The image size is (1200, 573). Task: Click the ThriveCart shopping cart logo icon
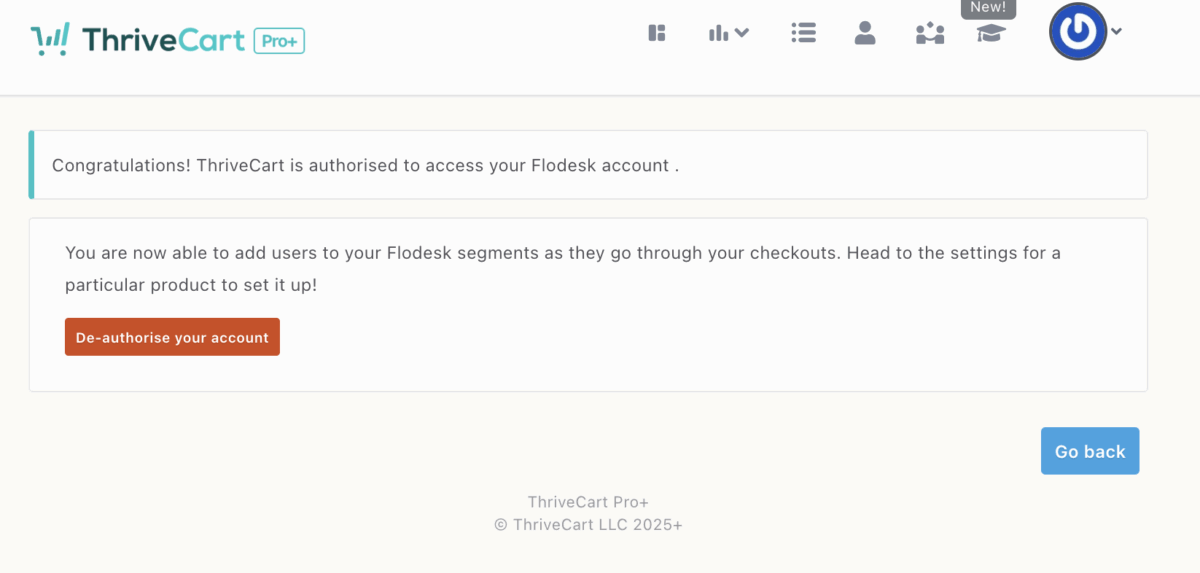50,40
